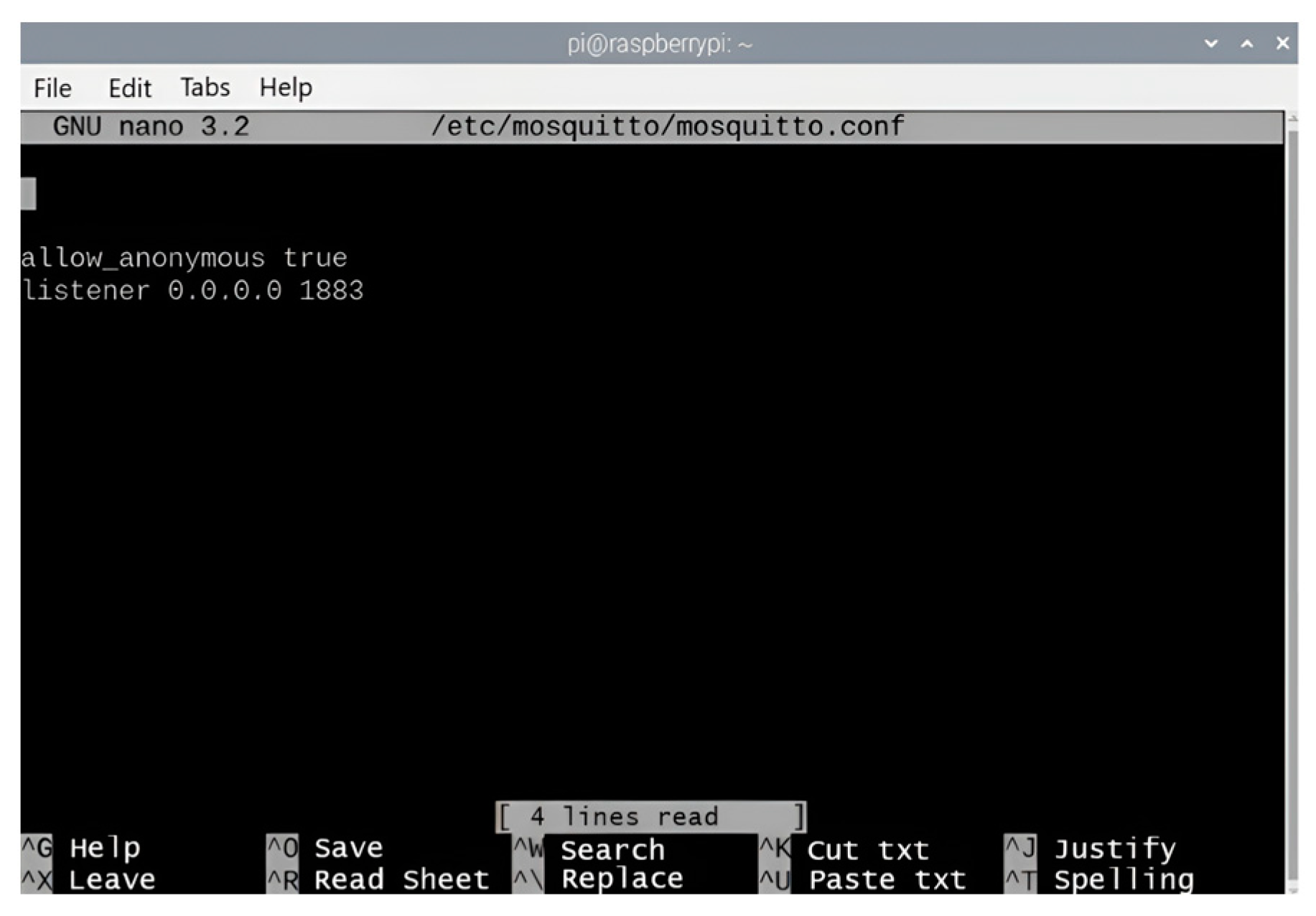This screenshot has width=1316, height=916.
Task: Minimize the terminal with the down chevron
Action: click(1211, 44)
